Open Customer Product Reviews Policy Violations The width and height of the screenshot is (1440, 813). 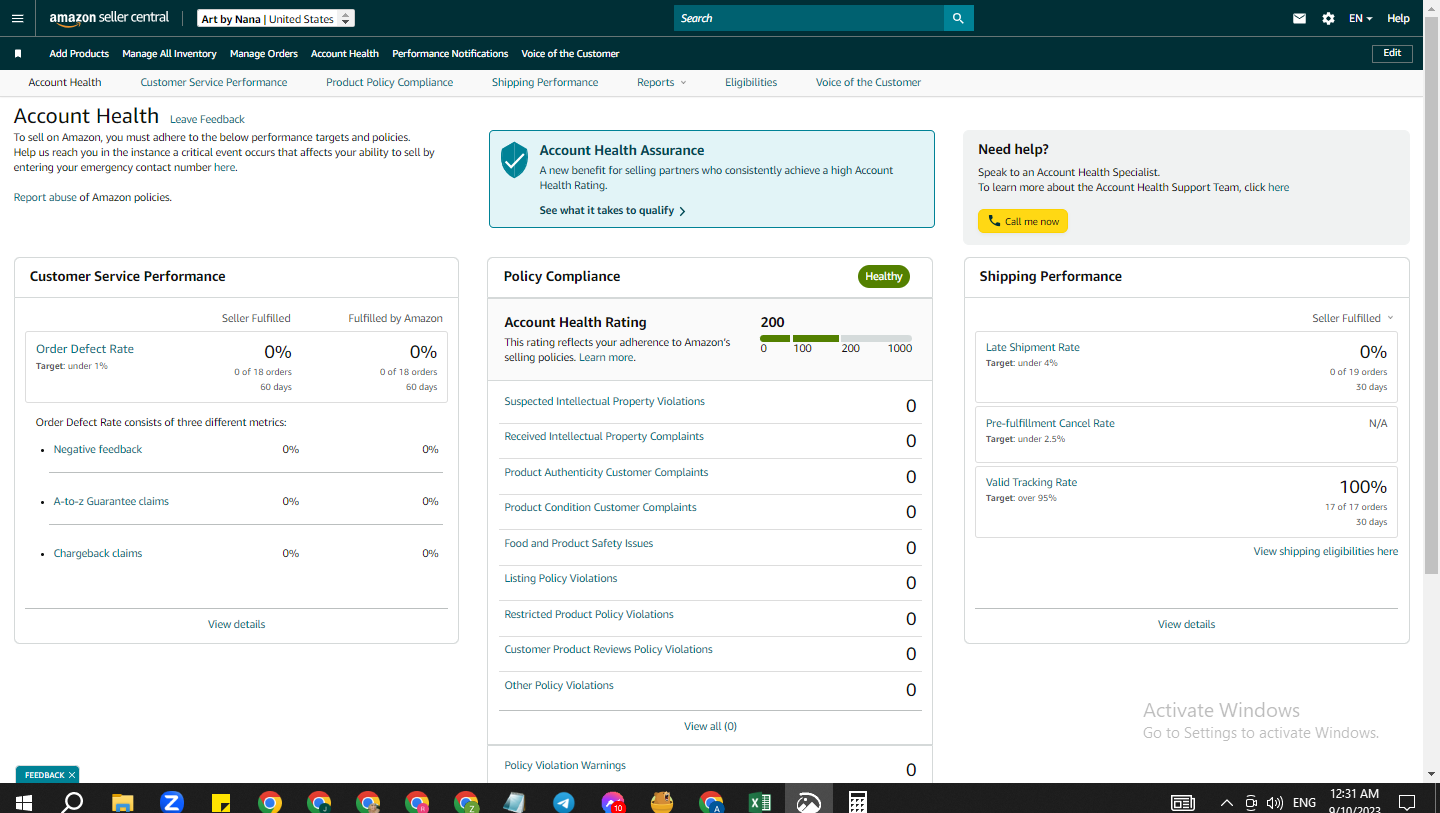click(608, 650)
